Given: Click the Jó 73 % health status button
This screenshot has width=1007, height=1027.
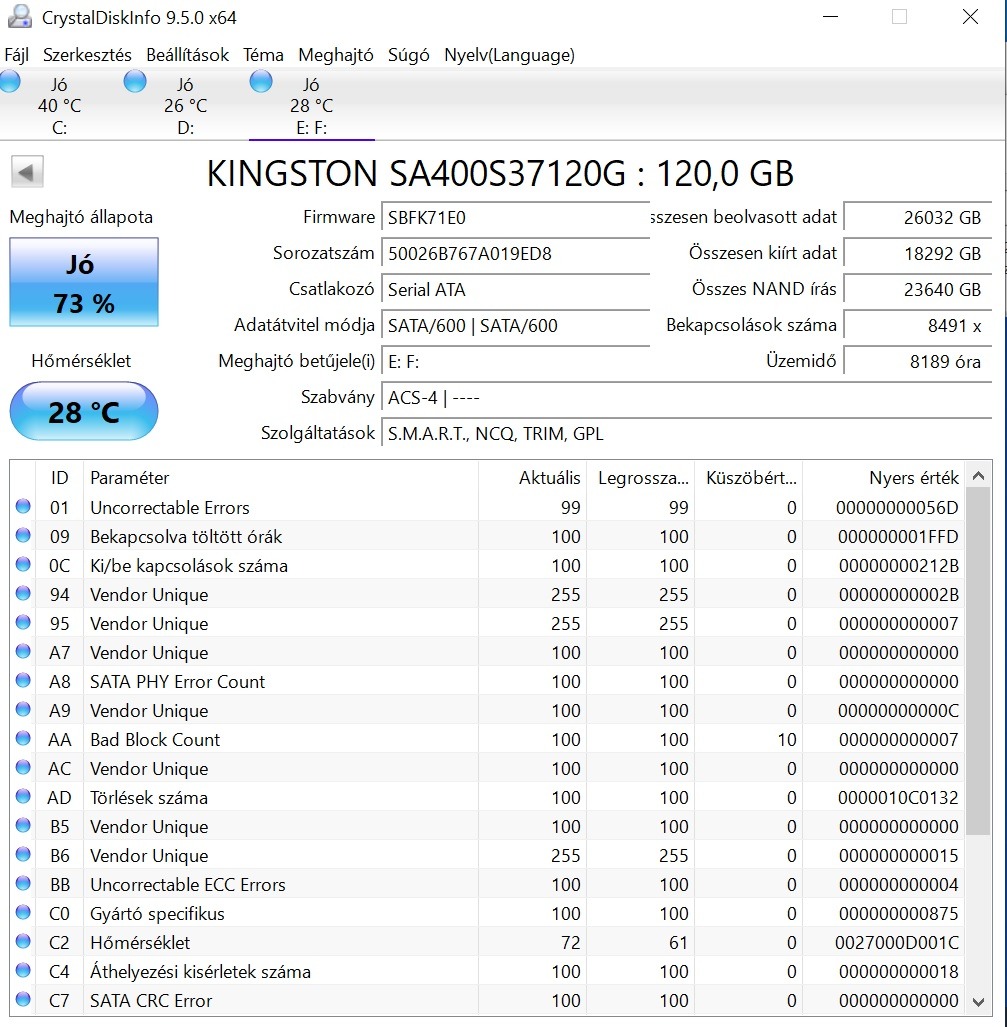Looking at the screenshot, I should click(x=84, y=282).
